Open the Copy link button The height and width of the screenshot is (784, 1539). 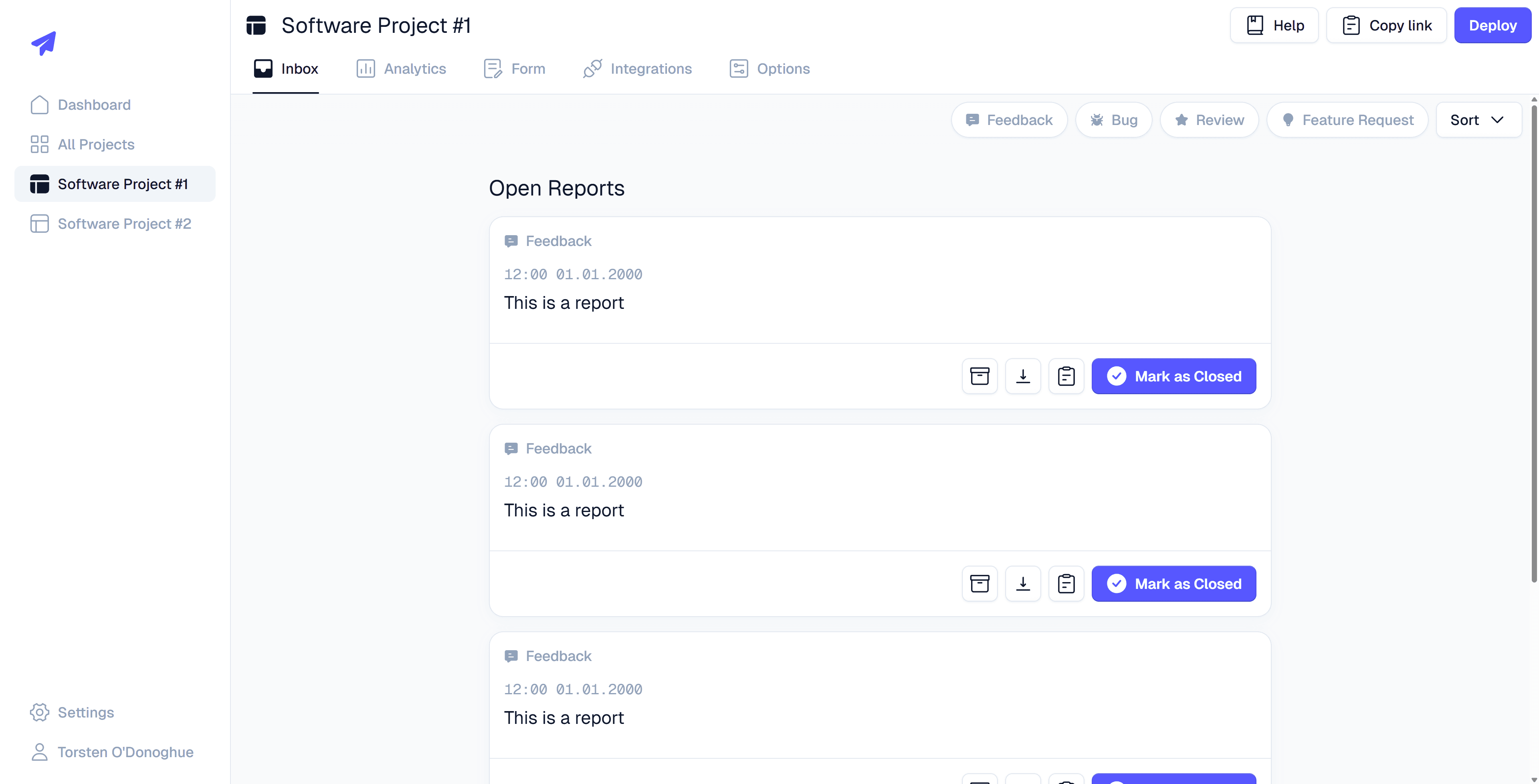click(1386, 25)
